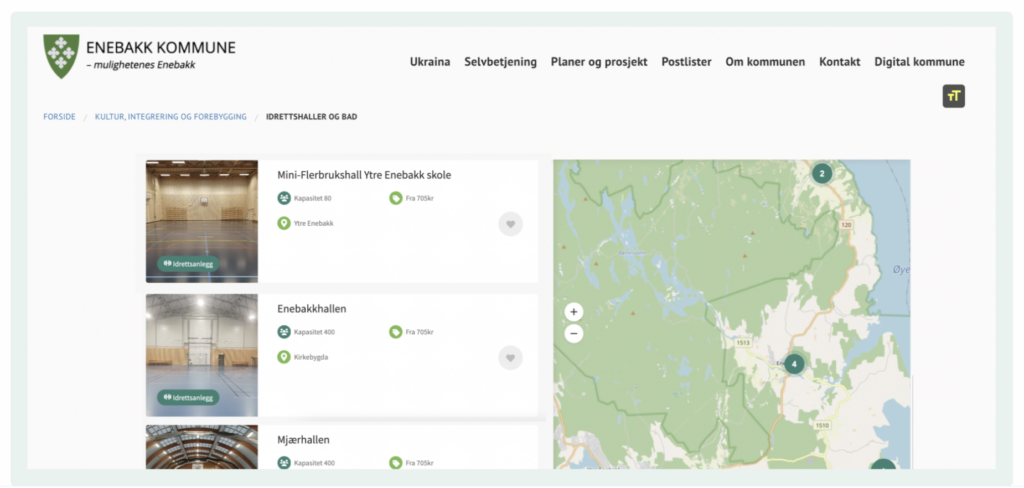
Task: Zoom out on the map
Action: 574,333
